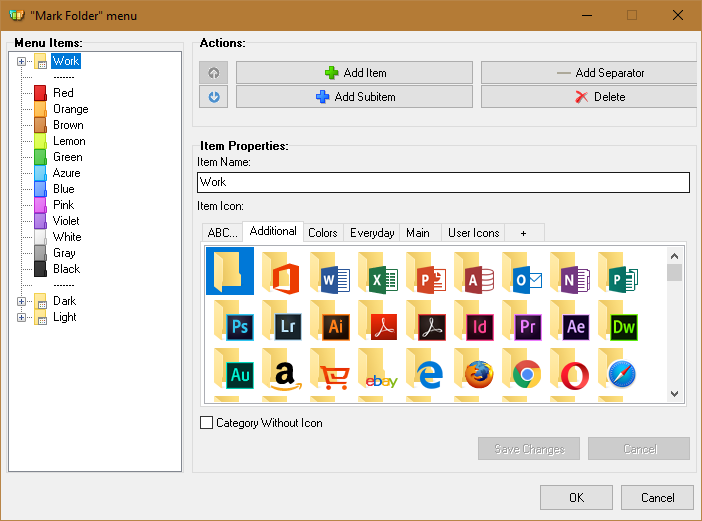The height and width of the screenshot is (521, 702).
Task: Open the User Icons tab
Action: (x=474, y=233)
